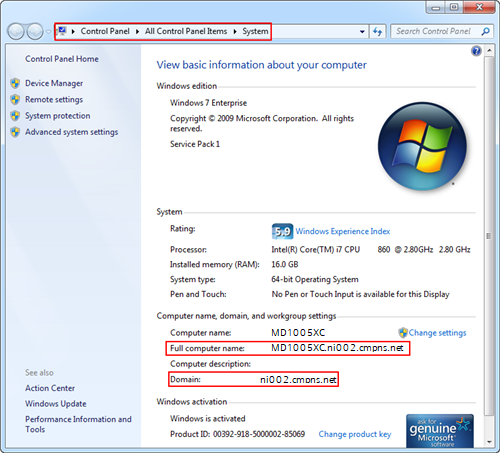Click the back navigation arrow button
The image size is (500, 453).
pyautogui.click(x=16, y=32)
